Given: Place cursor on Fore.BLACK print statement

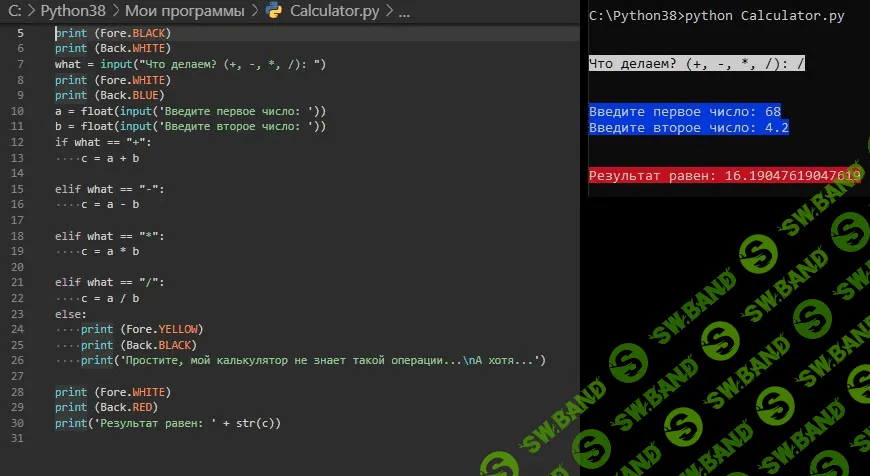Looking at the screenshot, I should 113,33.
